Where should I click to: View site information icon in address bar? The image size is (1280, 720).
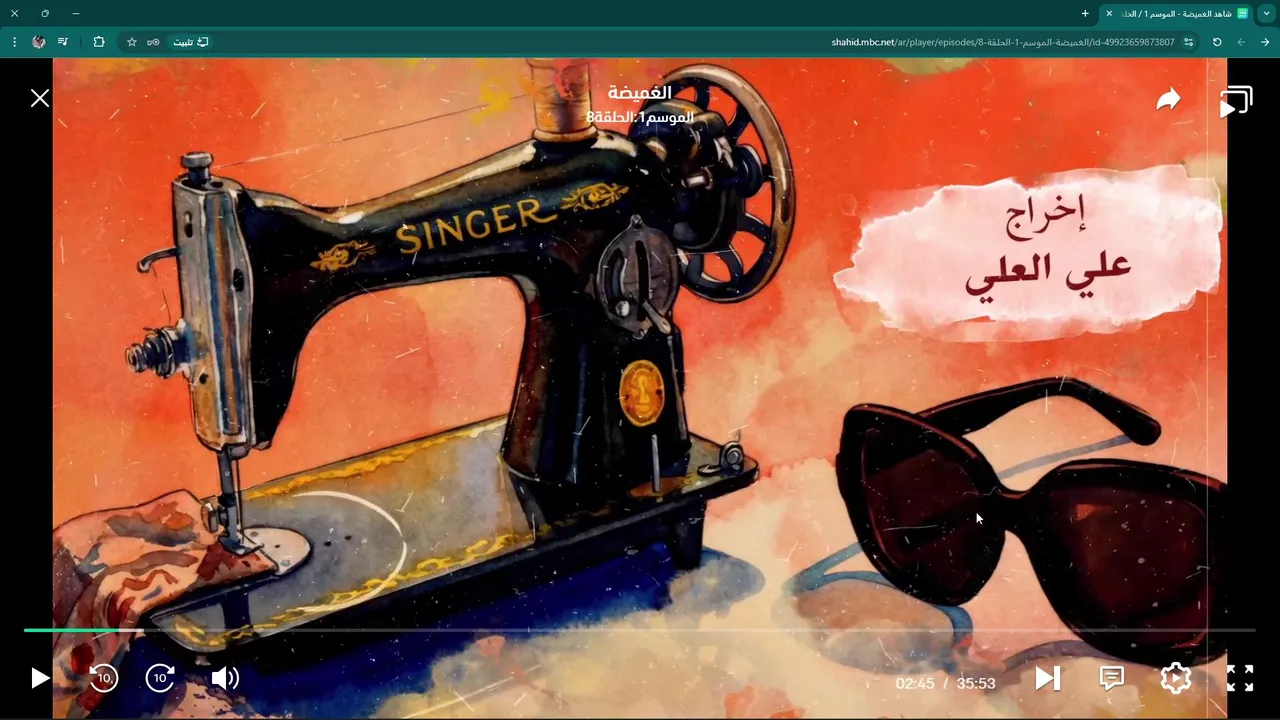tap(1188, 42)
